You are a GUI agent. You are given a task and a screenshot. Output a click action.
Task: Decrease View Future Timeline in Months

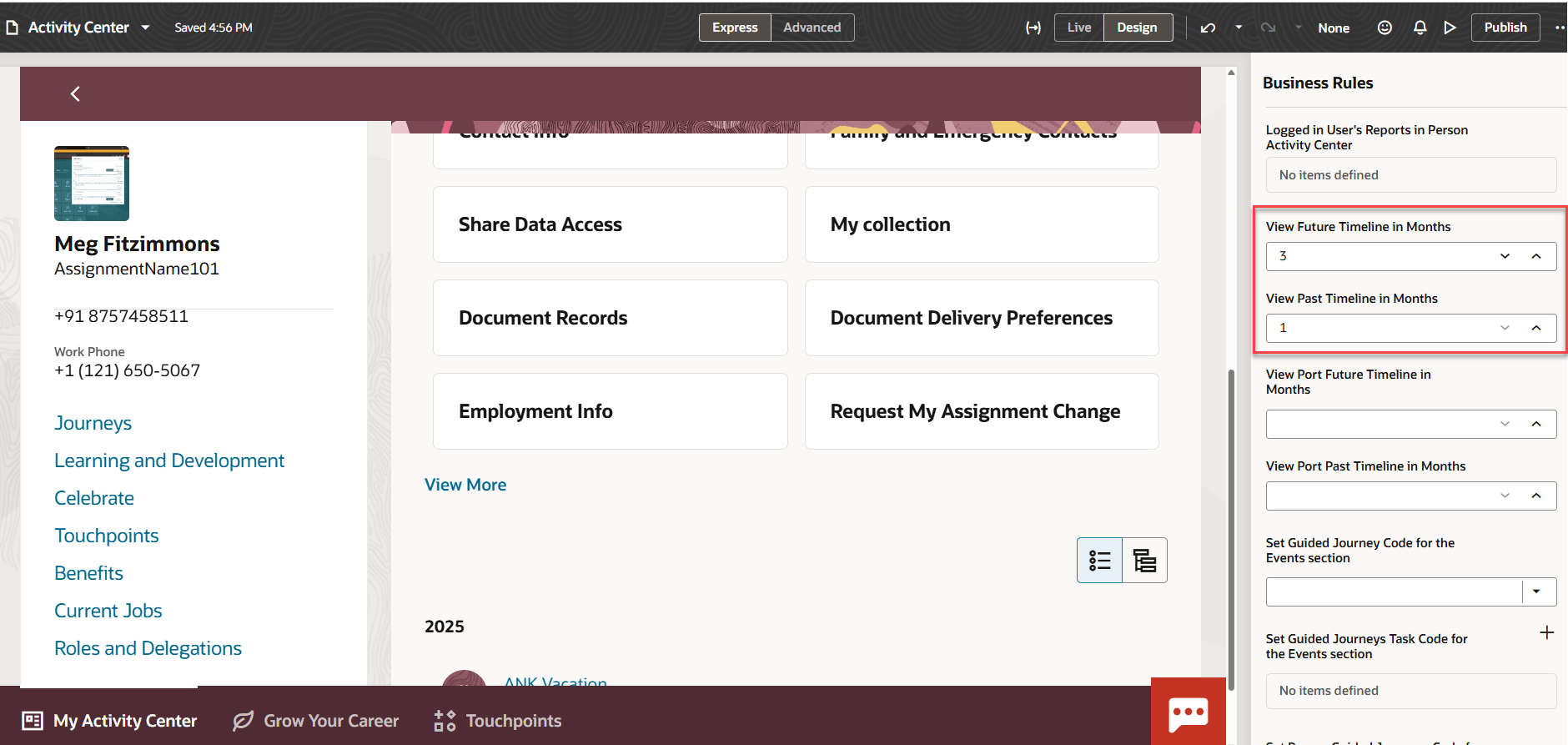pyautogui.click(x=1505, y=256)
